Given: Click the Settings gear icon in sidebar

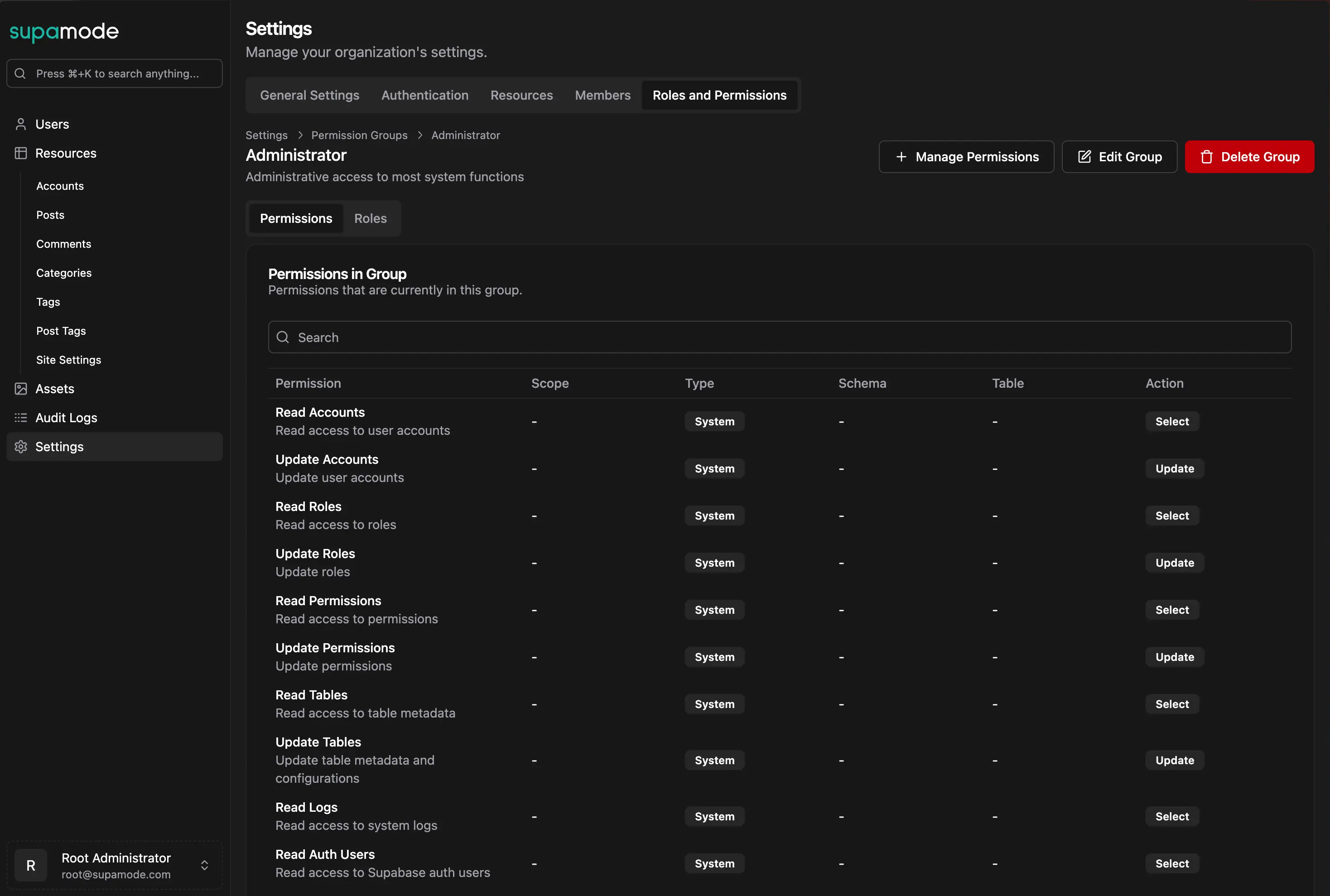Looking at the screenshot, I should (20, 446).
